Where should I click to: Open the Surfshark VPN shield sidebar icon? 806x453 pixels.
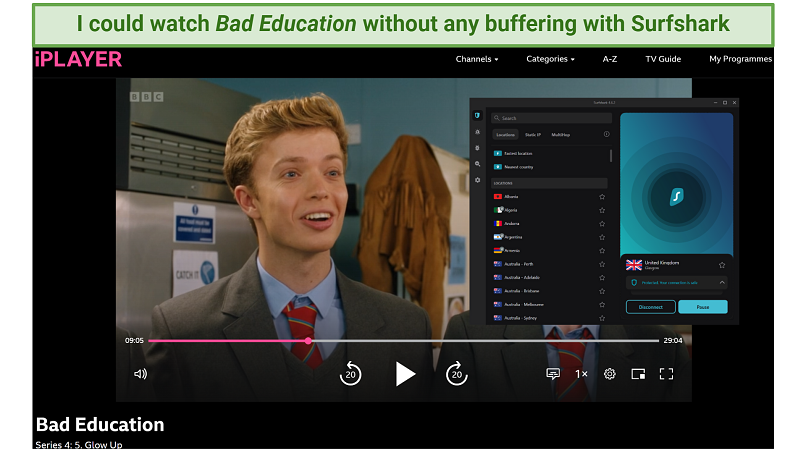tap(477, 116)
